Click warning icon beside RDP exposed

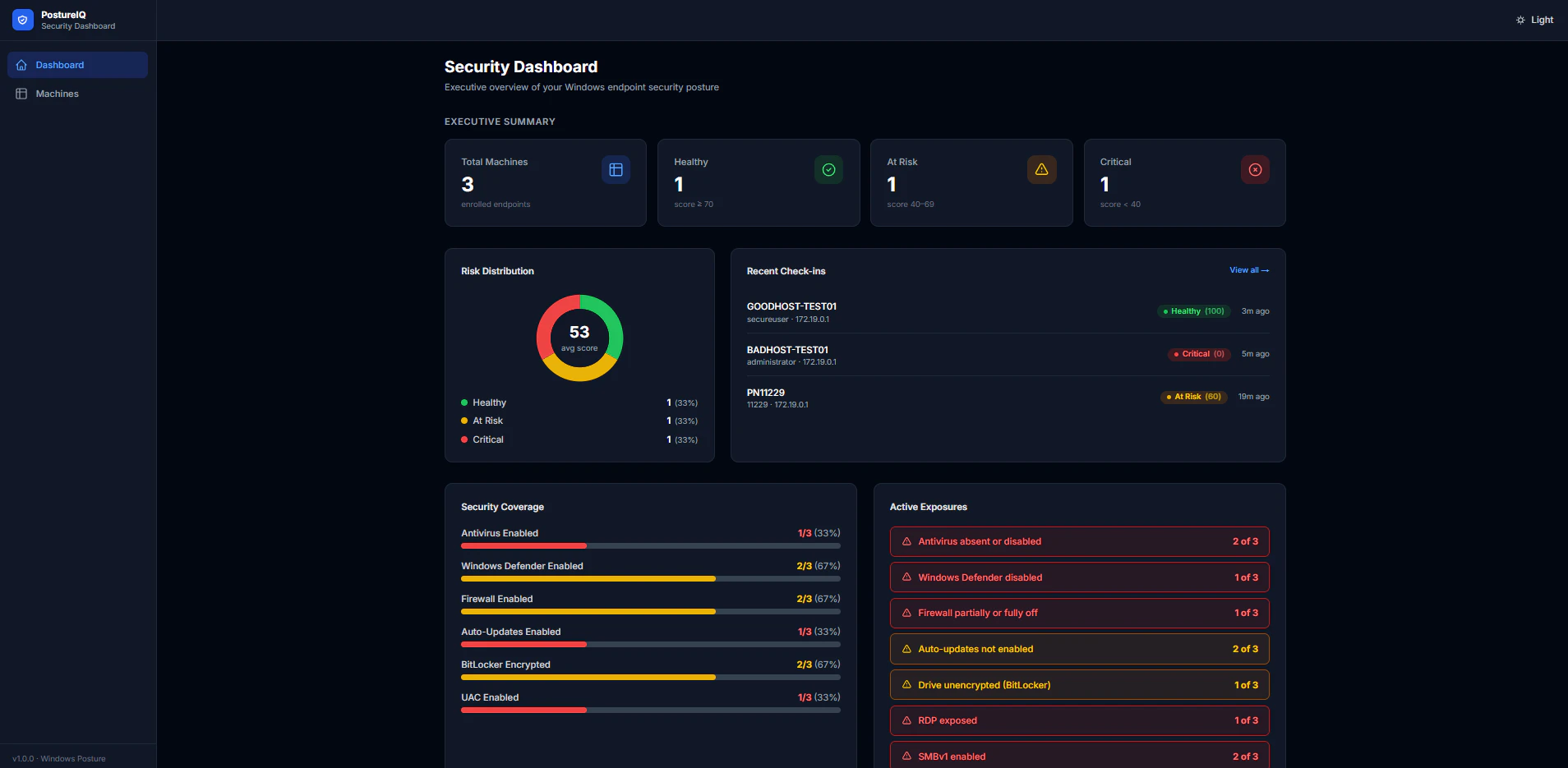[x=906, y=720]
